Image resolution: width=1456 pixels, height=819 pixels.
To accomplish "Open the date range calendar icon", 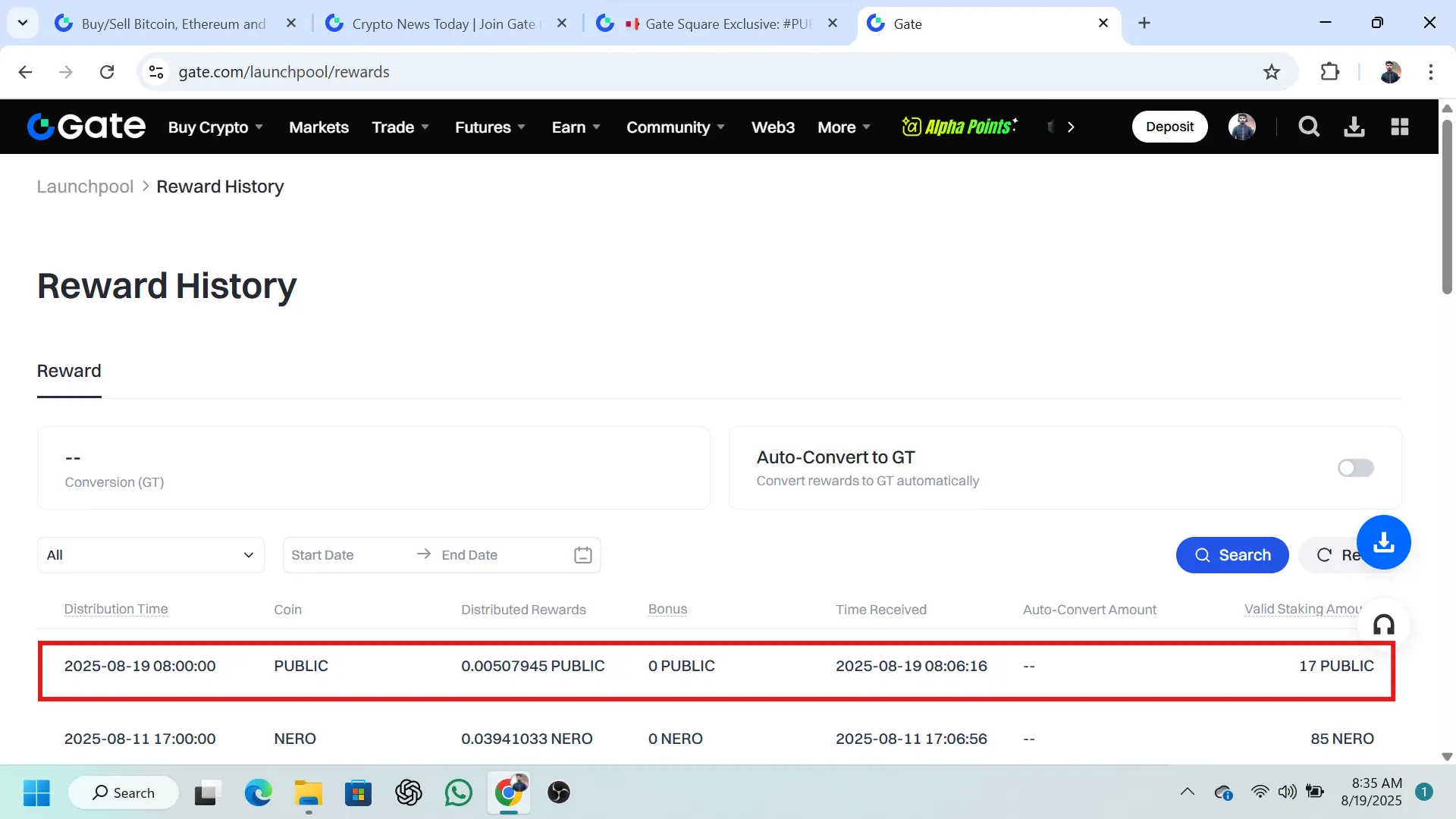I will pyautogui.click(x=583, y=555).
